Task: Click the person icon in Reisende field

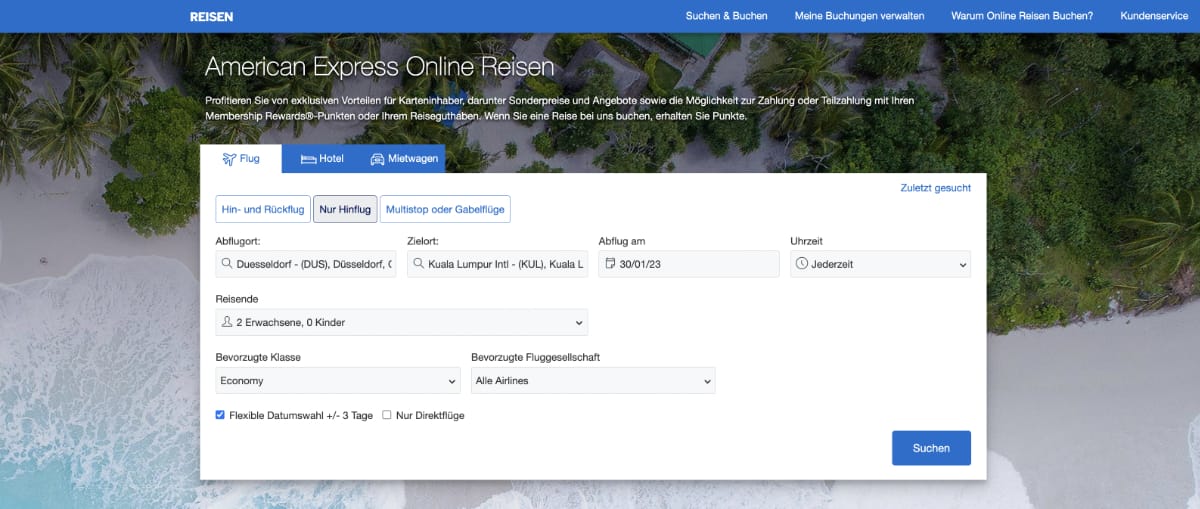Action: pos(227,322)
